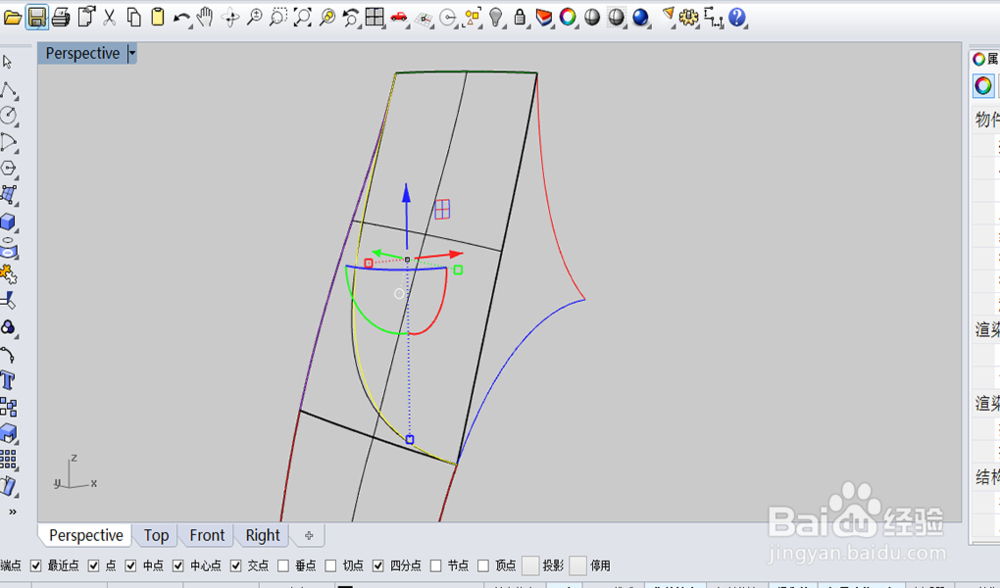Open the Perspective viewport dropdown arrow
This screenshot has width=1000, height=588.
tap(132, 53)
